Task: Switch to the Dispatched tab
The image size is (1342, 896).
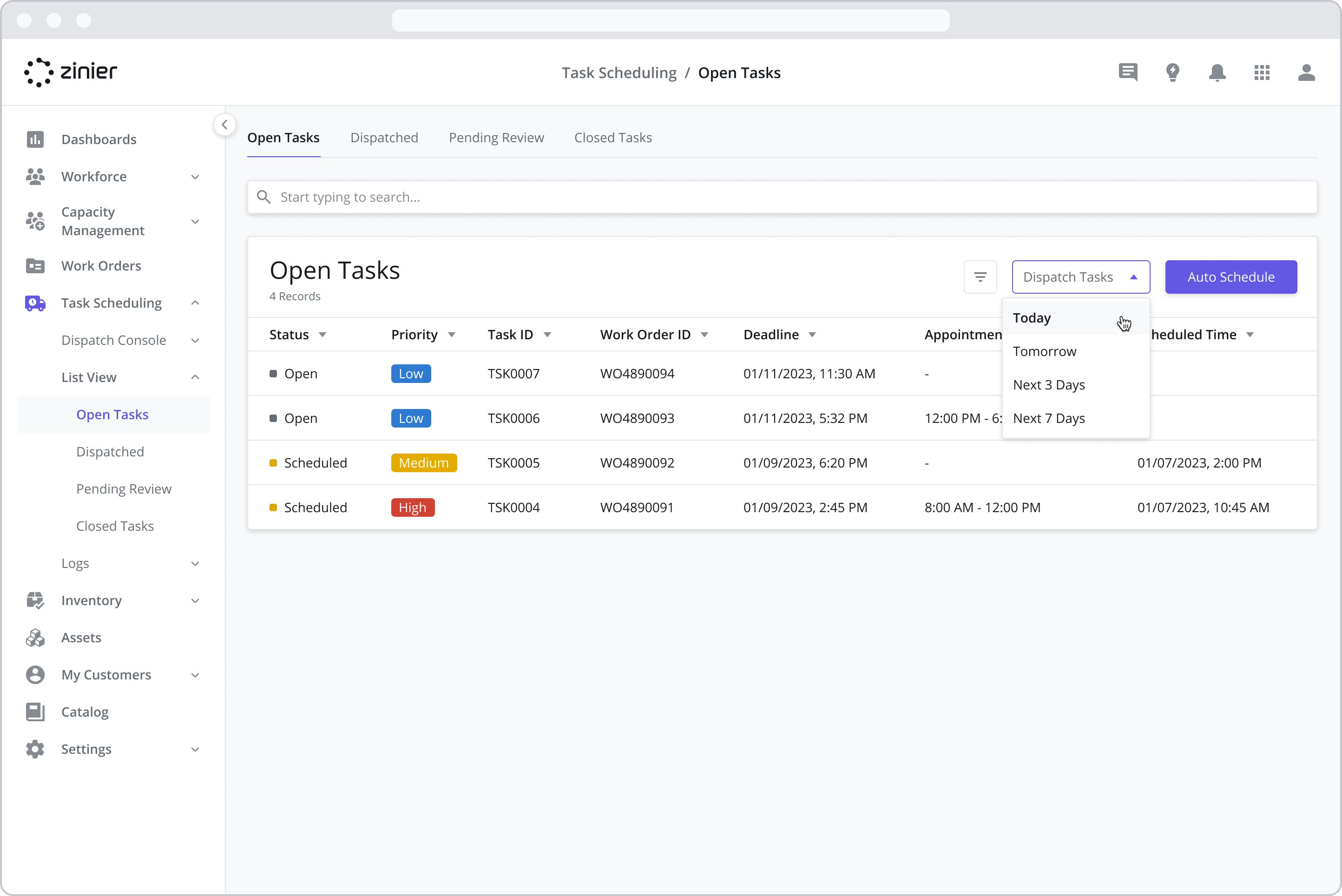Action: tap(384, 138)
